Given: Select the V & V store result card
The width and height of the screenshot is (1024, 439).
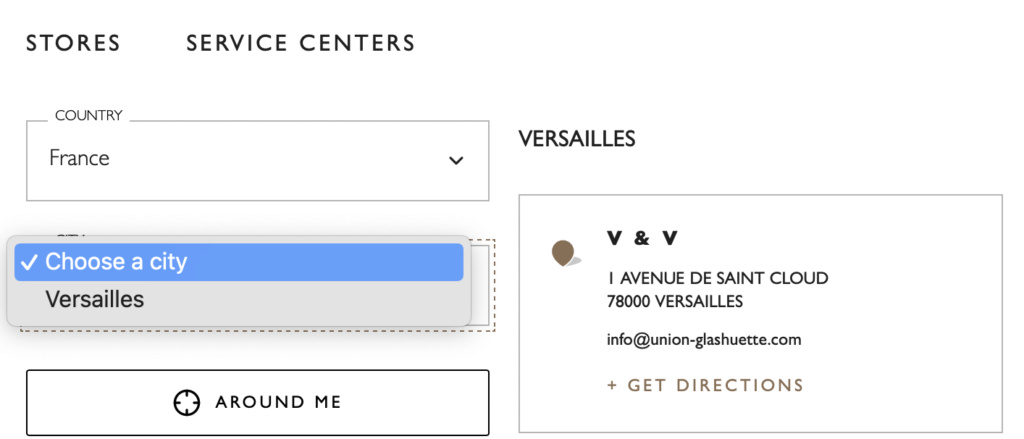Looking at the screenshot, I should 760,314.
